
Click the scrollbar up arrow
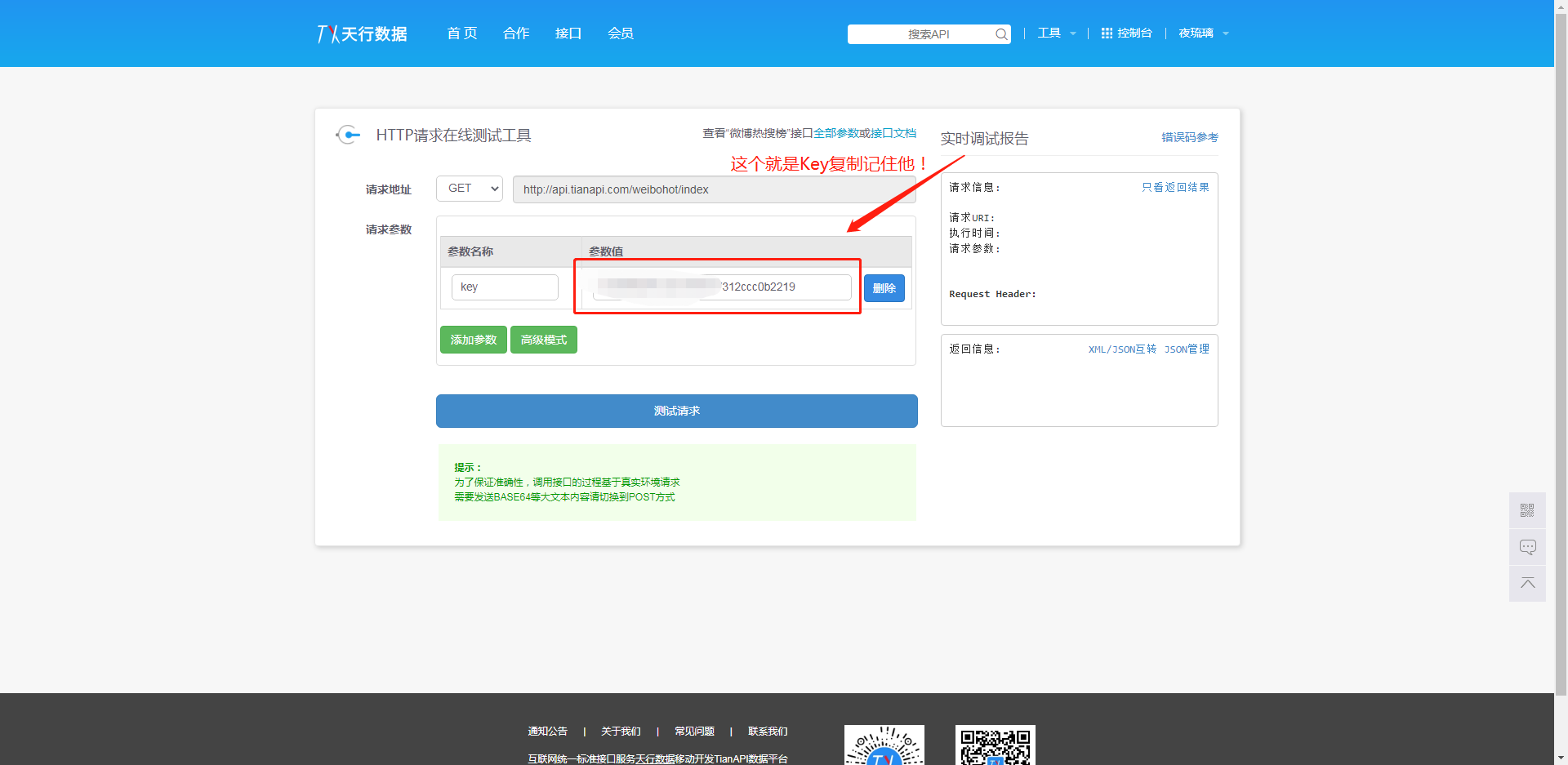1561,7
